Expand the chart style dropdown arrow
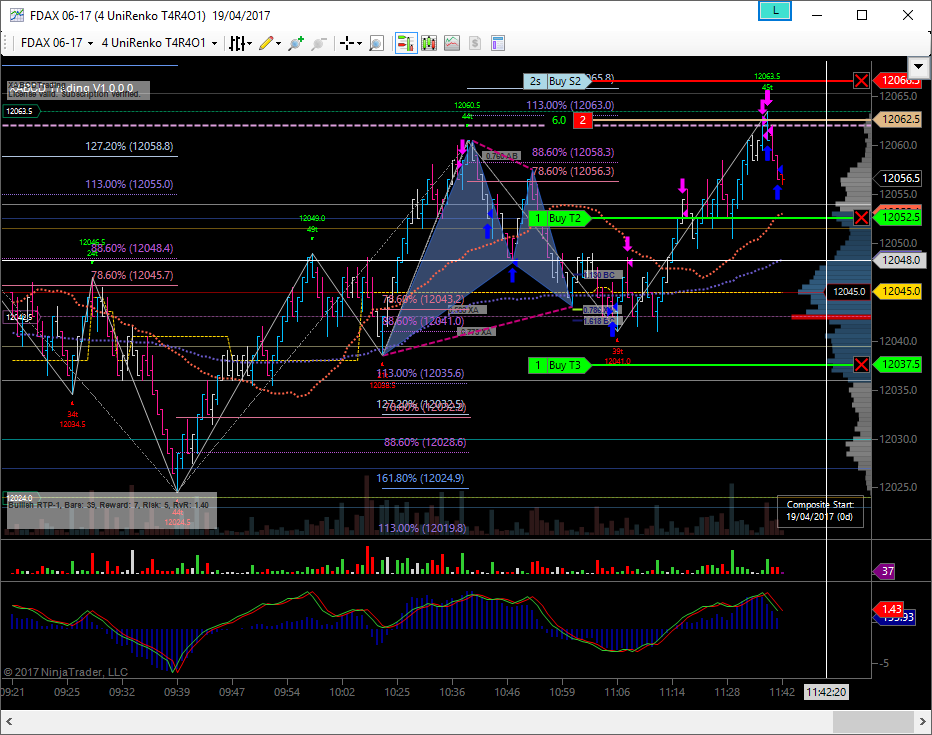Screen dimensions: 932x735 [250, 43]
